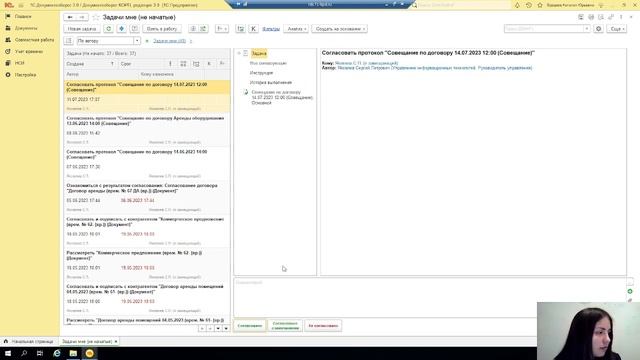640x360 pixels.
Task: Select task Совещание по договору 14.07.2023 12:00
Action: pyautogui.click(x=147, y=96)
